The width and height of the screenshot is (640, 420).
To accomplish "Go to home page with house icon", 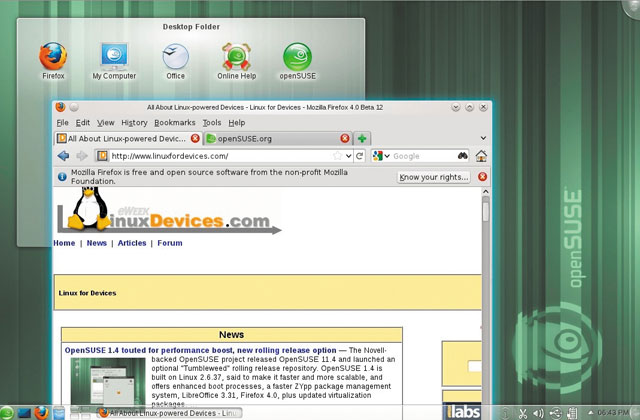I will pyautogui.click(x=481, y=156).
